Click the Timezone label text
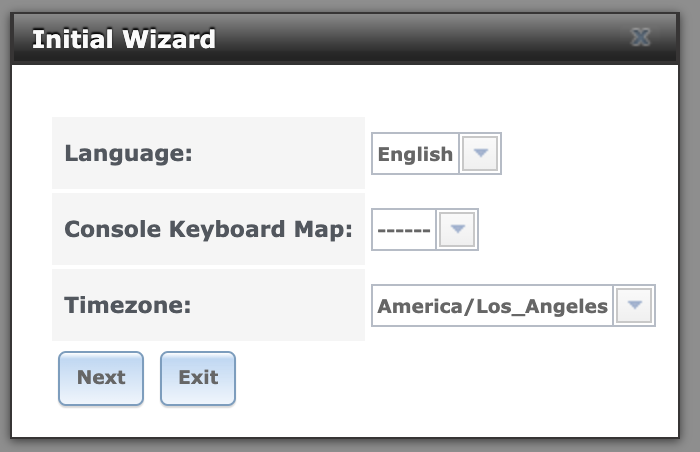Screen dimensions: 700x452 (127, 306)
